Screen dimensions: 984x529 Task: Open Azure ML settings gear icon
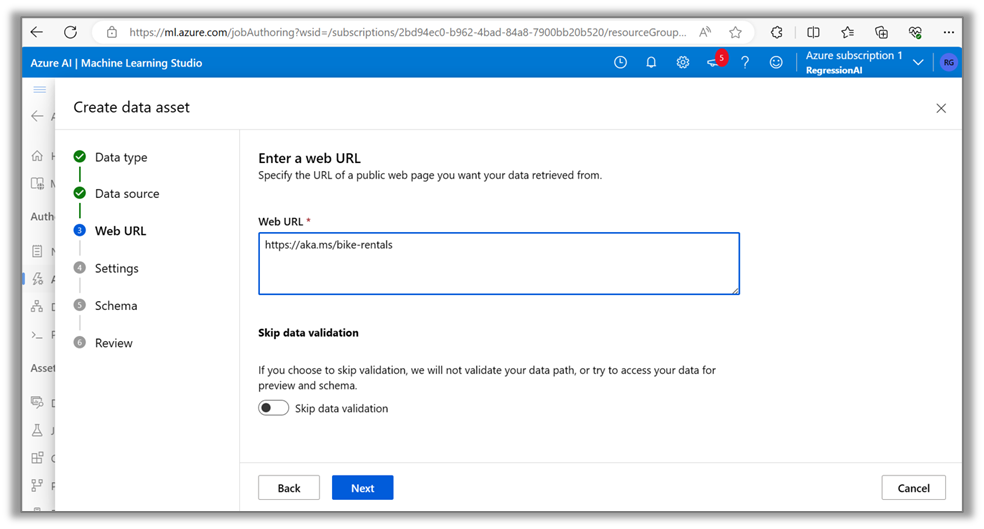tap(683, 62)
